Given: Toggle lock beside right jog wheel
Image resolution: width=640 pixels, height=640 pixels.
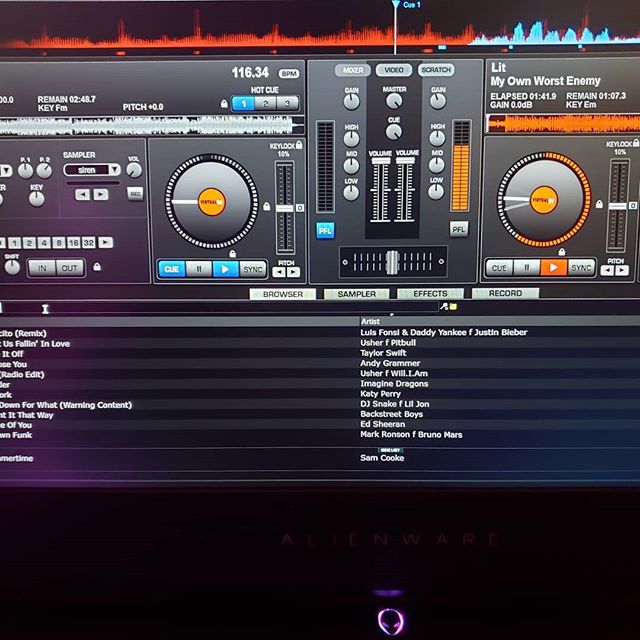Looking at the screenshot, I should [x=599, y=204].
